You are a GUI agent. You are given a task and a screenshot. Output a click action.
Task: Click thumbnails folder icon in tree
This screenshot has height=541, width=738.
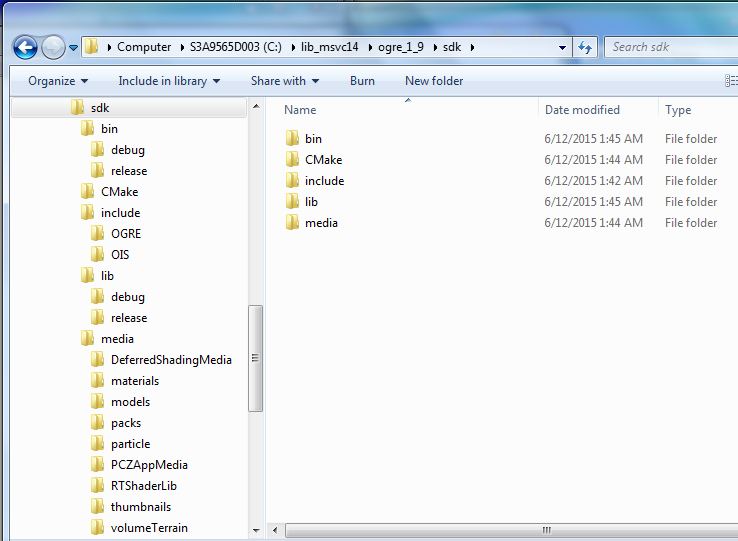(97, 507)
